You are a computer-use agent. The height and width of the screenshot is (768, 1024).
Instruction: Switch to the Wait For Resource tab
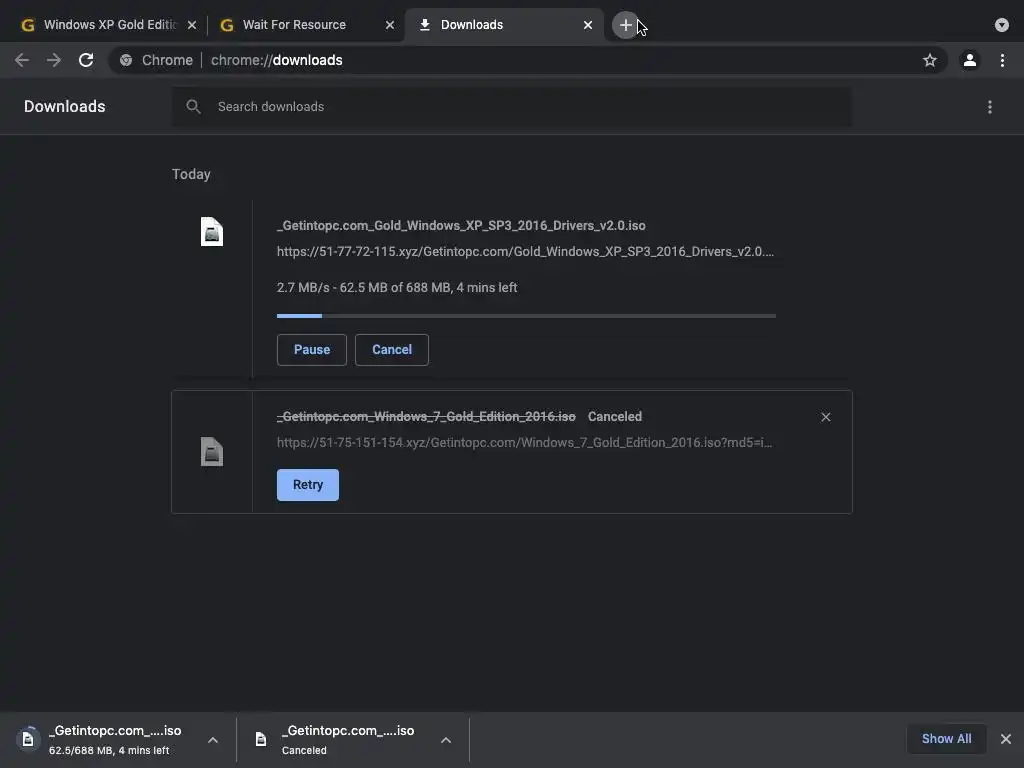[x=304, y=25]
